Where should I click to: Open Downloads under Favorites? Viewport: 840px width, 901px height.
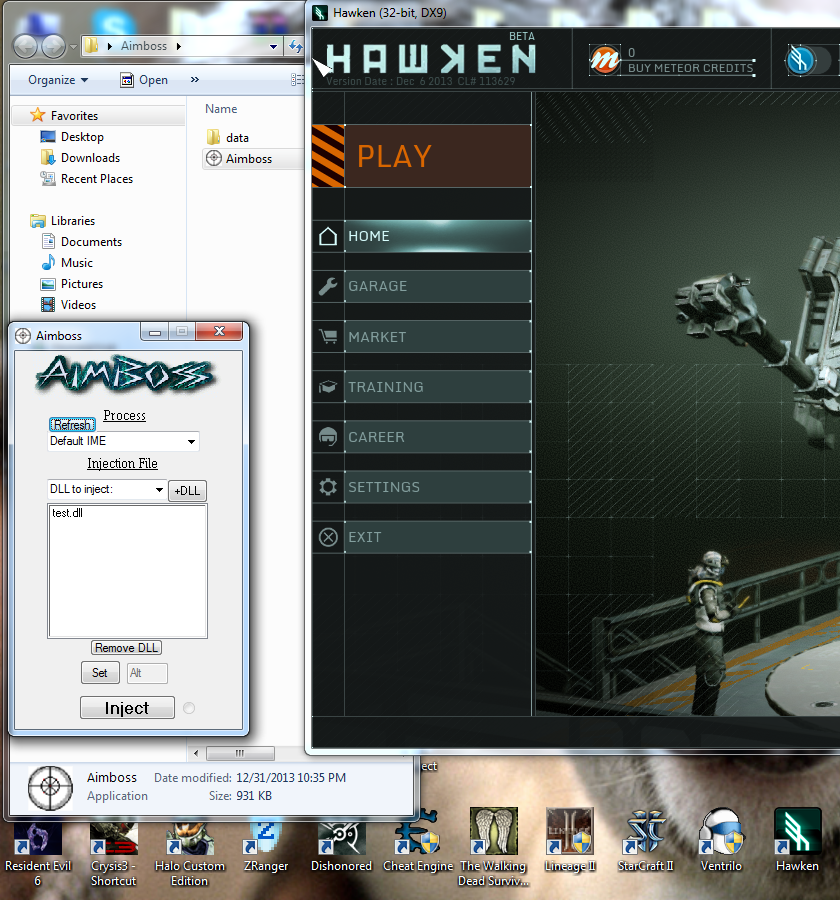(x=80, y=157)
